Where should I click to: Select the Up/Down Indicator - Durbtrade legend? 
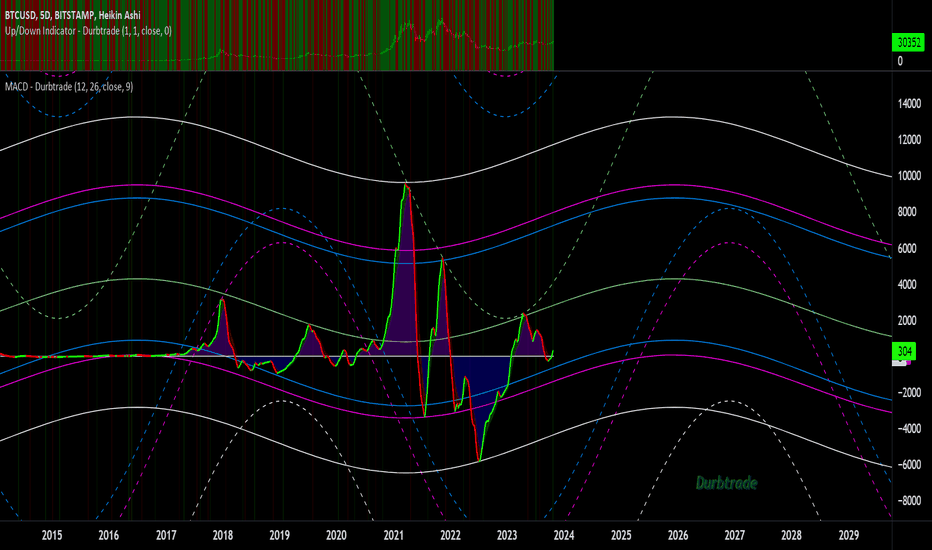click(88, 30)
